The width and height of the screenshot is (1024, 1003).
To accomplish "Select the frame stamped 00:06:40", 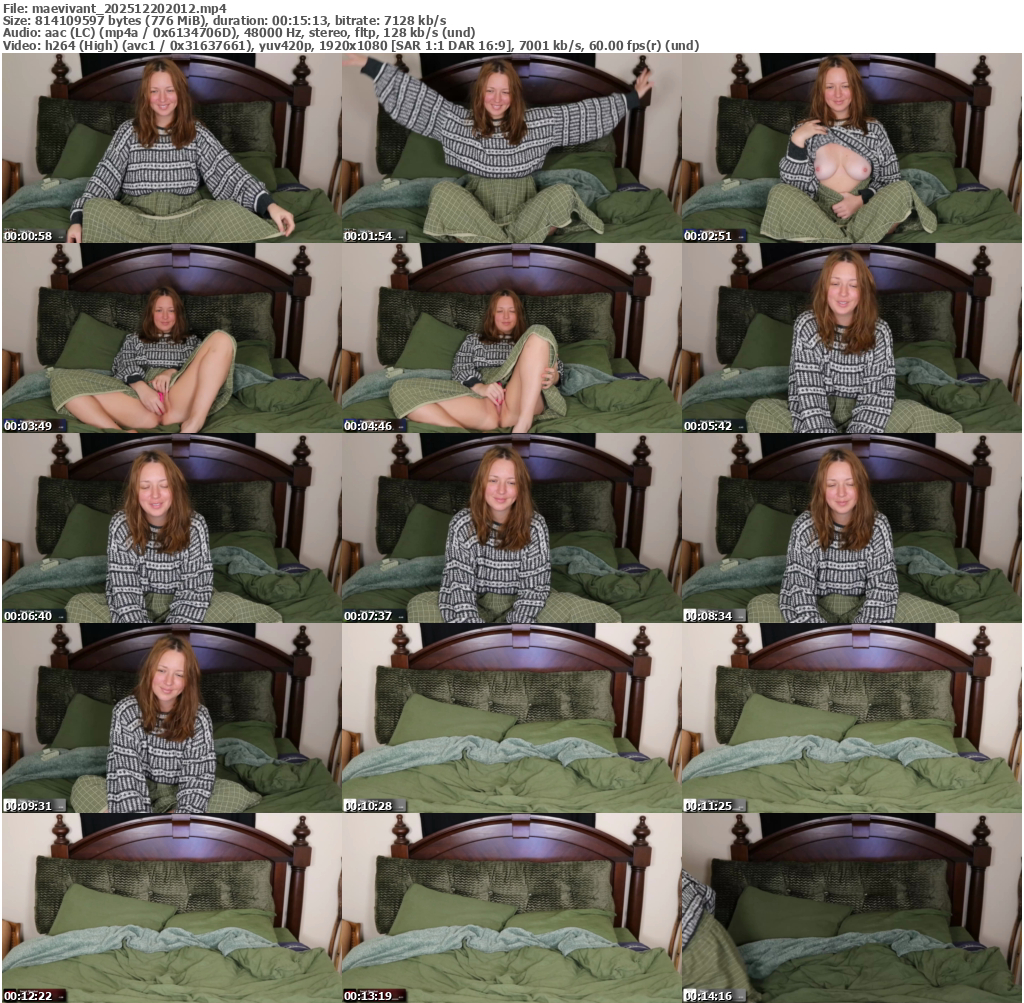I will click(171, 528).
